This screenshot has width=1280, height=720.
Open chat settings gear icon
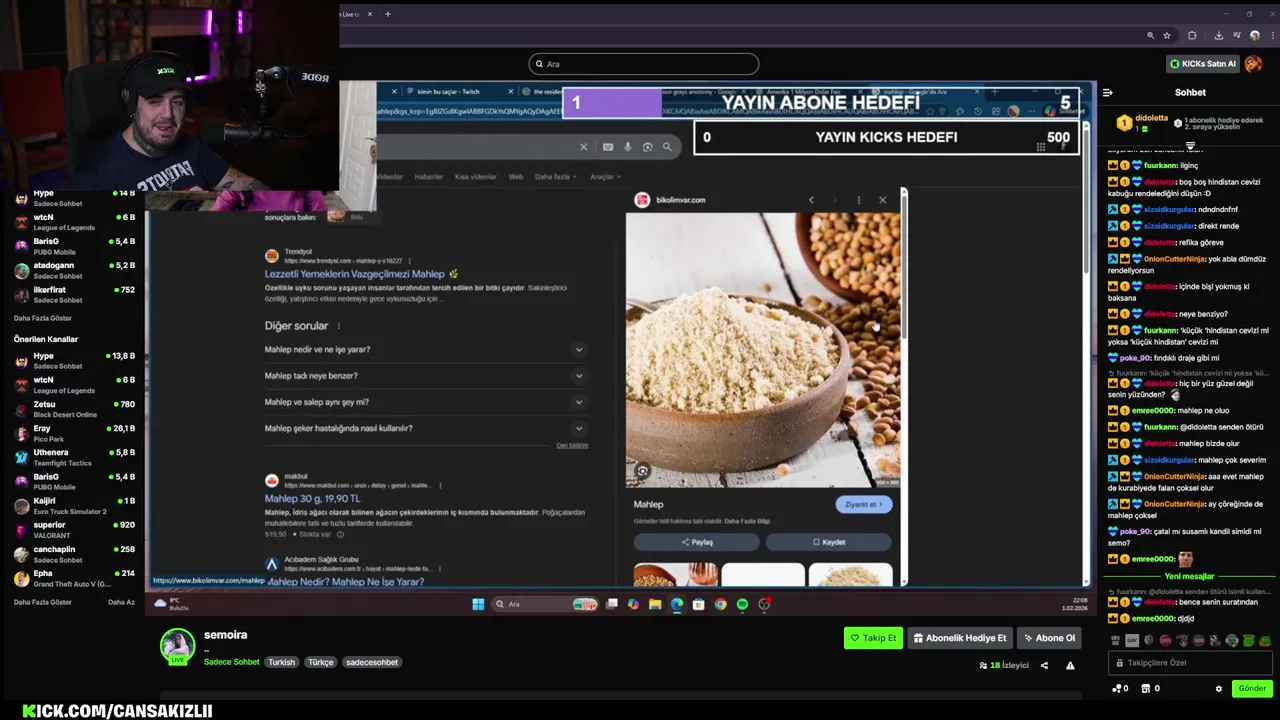pos(1218,688)
